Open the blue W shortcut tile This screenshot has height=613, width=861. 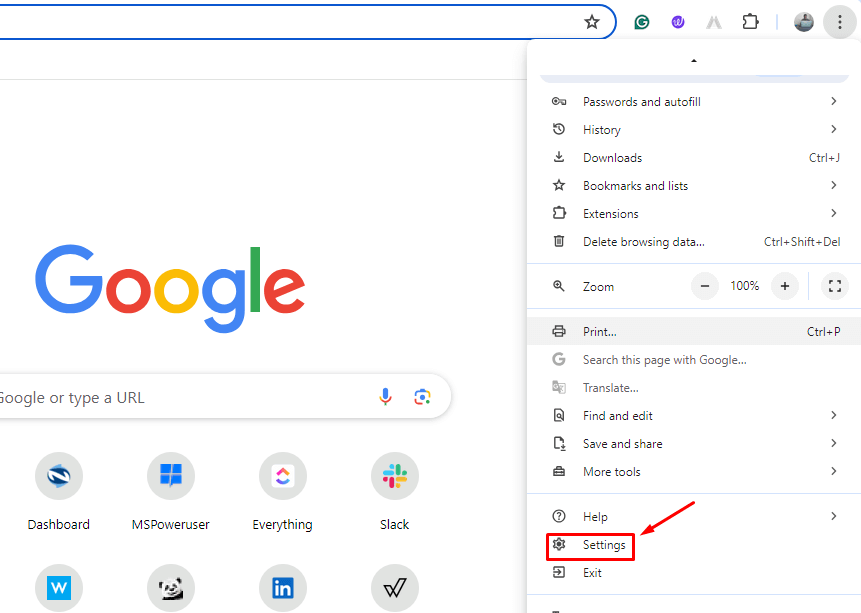coord(59,588)
